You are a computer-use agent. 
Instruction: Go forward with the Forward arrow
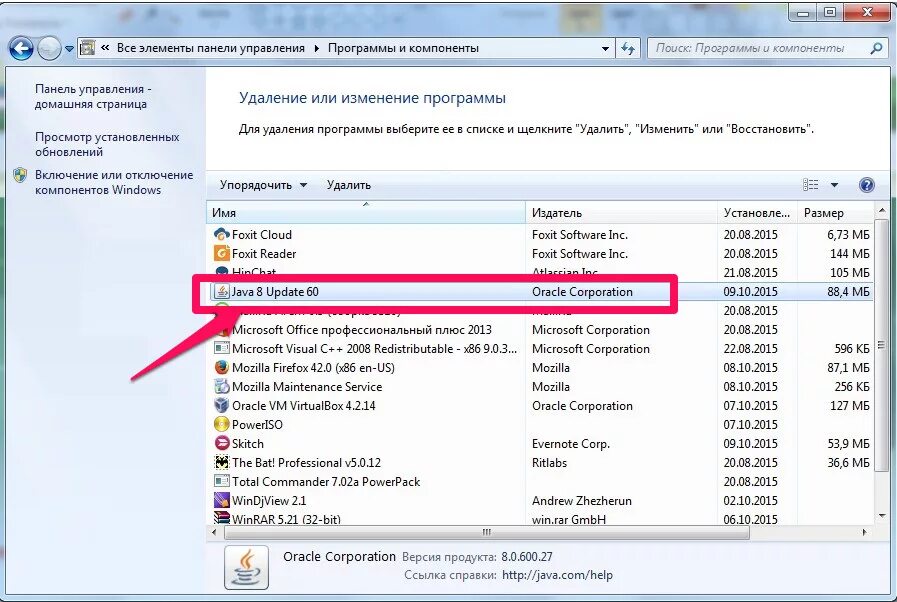coord(49,49)
